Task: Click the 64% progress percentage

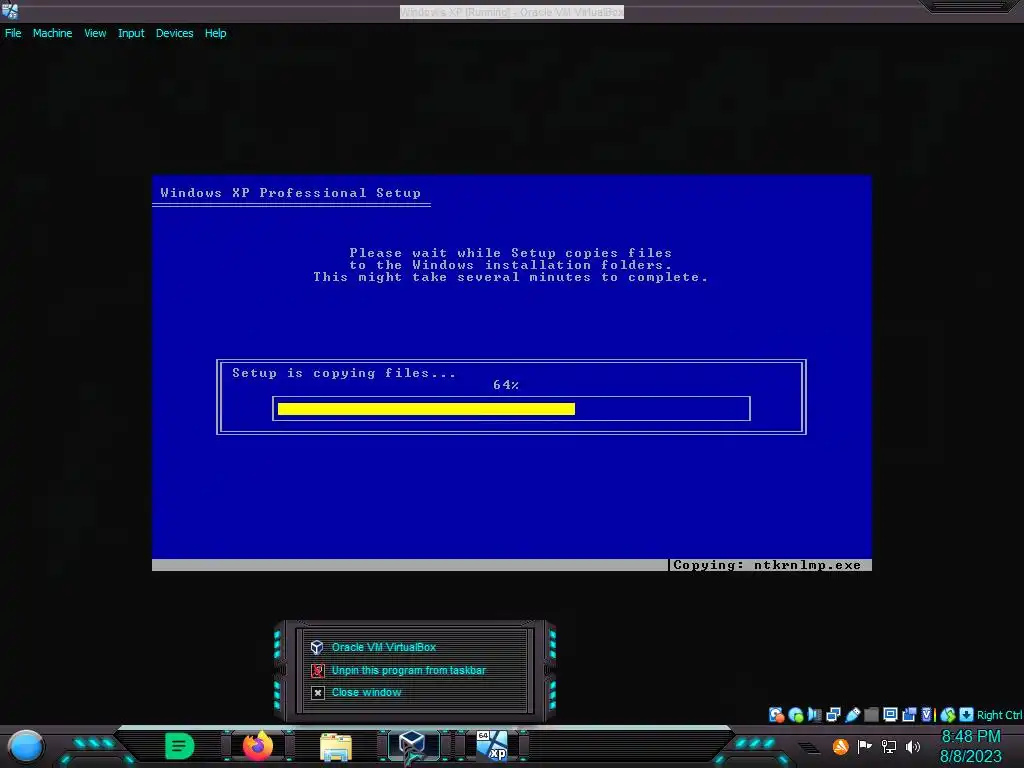Action: click(506, 385)
